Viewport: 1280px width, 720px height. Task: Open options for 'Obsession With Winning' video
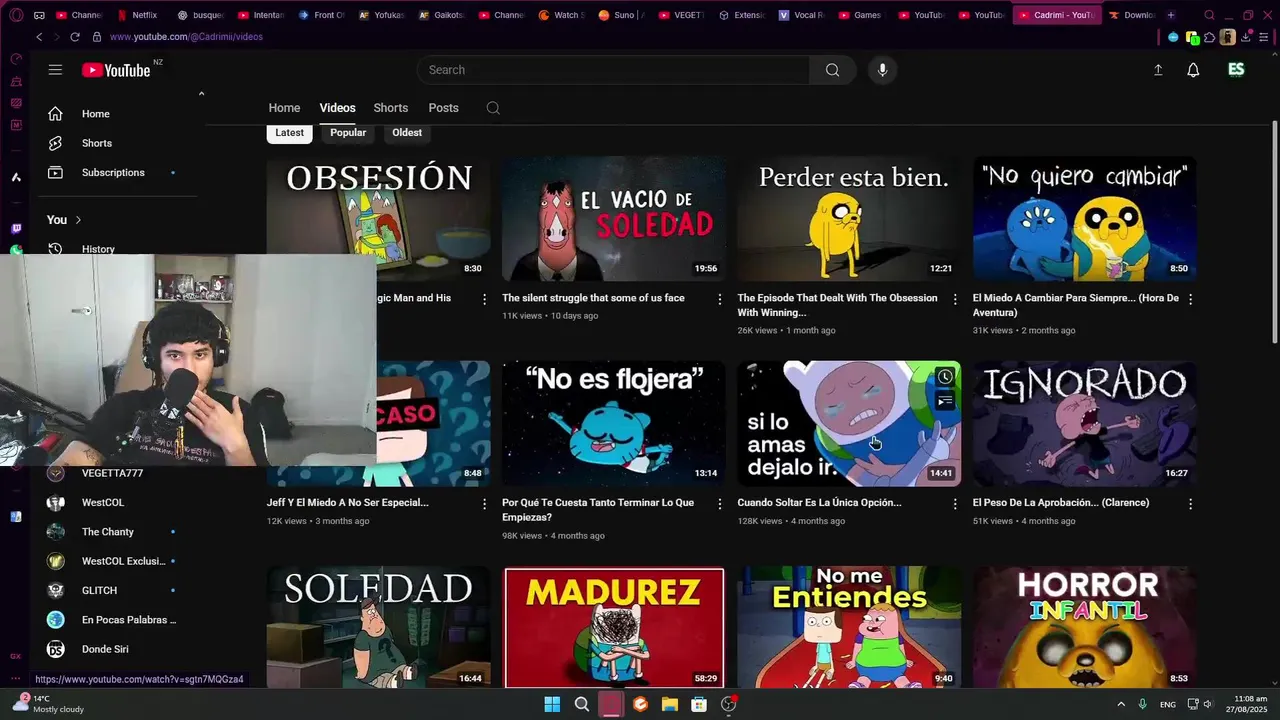coord(955,299)
